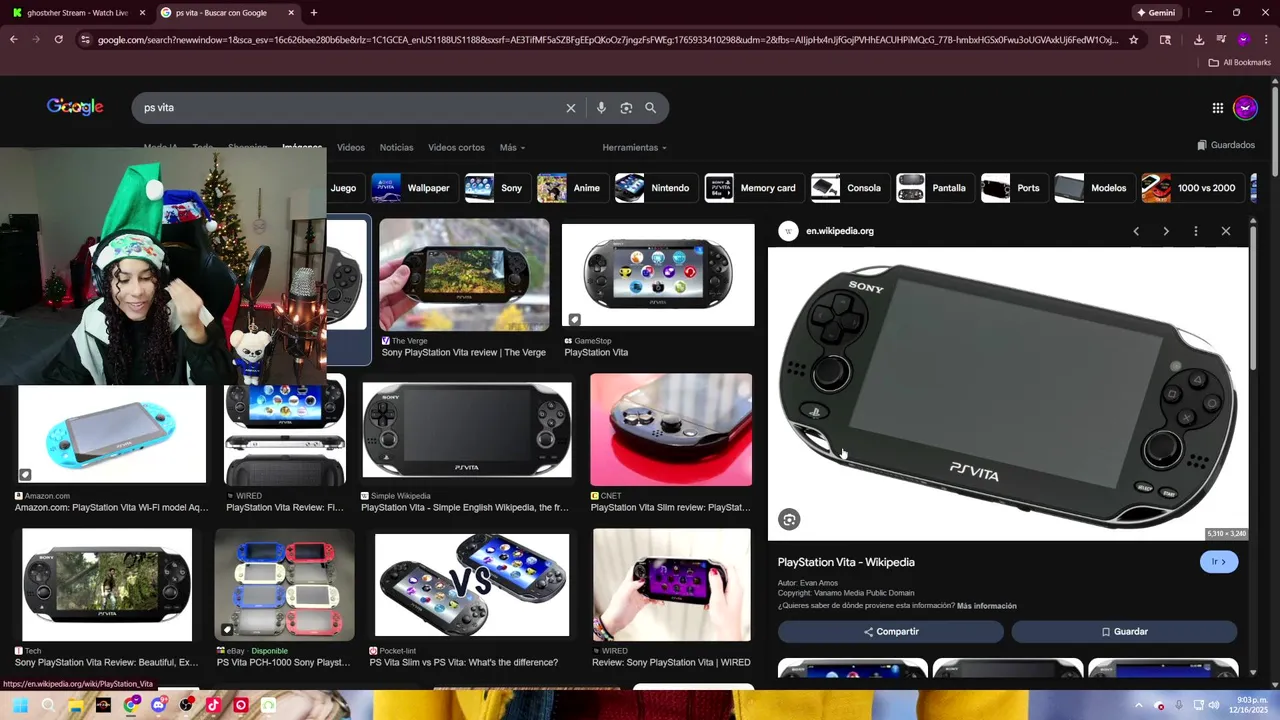
Task: Clear the search box with the X icon
Action: tap(571, 108)
